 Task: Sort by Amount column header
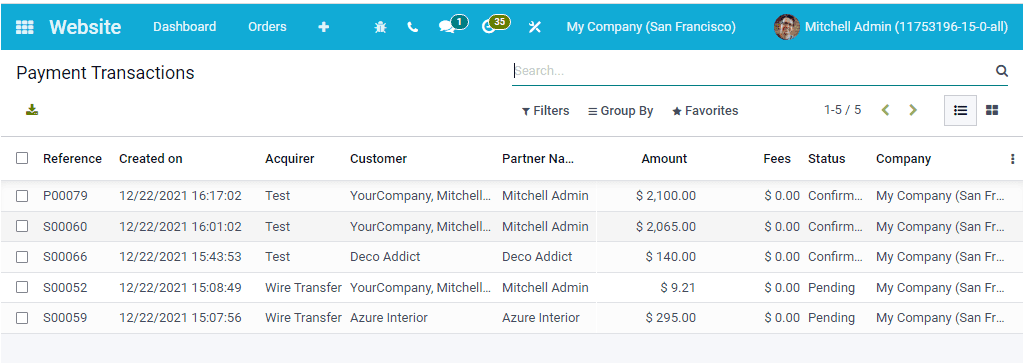664,159
